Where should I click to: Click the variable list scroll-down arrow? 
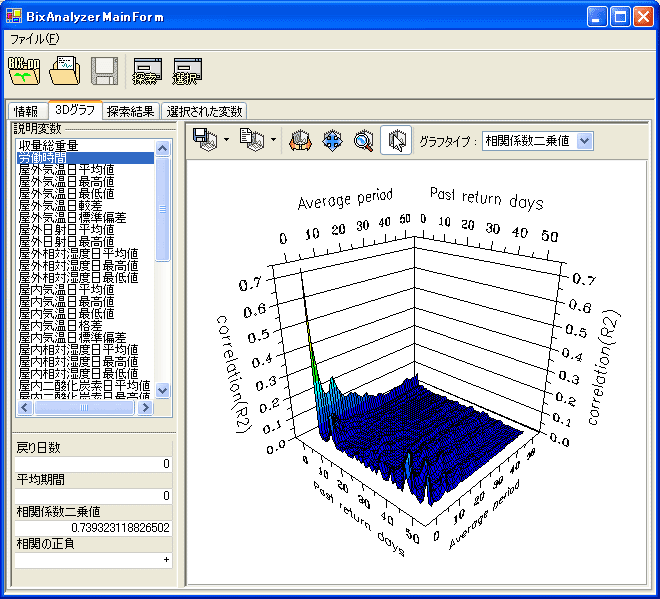click(x=164, y=391)
